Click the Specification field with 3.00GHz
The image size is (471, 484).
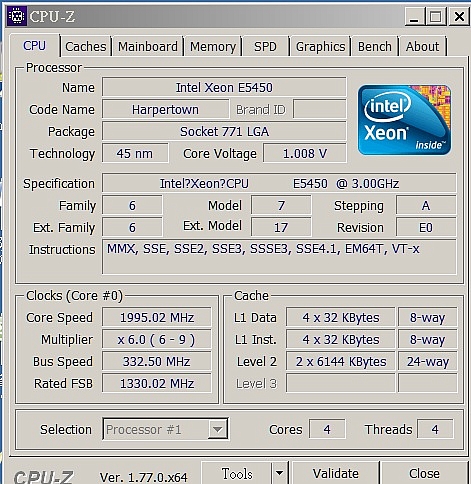(279, 183)
